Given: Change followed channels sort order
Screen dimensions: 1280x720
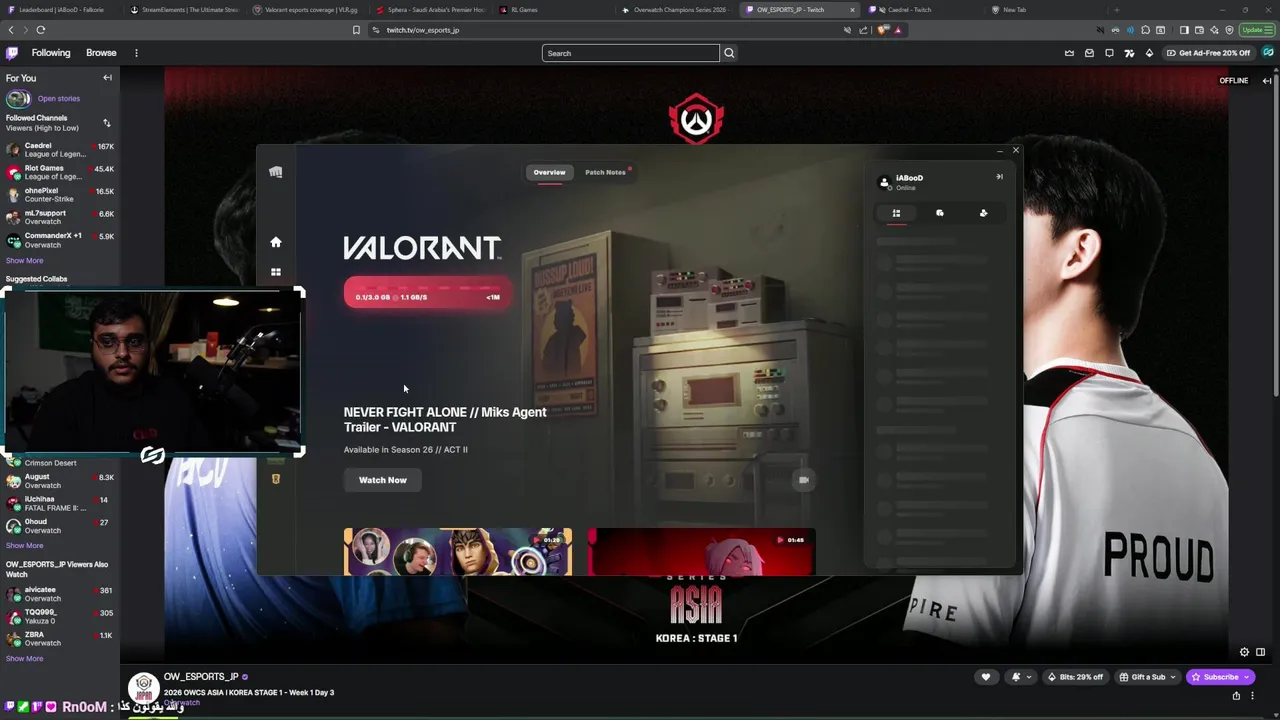Looking at the screenshot, I should click(107, 123).
